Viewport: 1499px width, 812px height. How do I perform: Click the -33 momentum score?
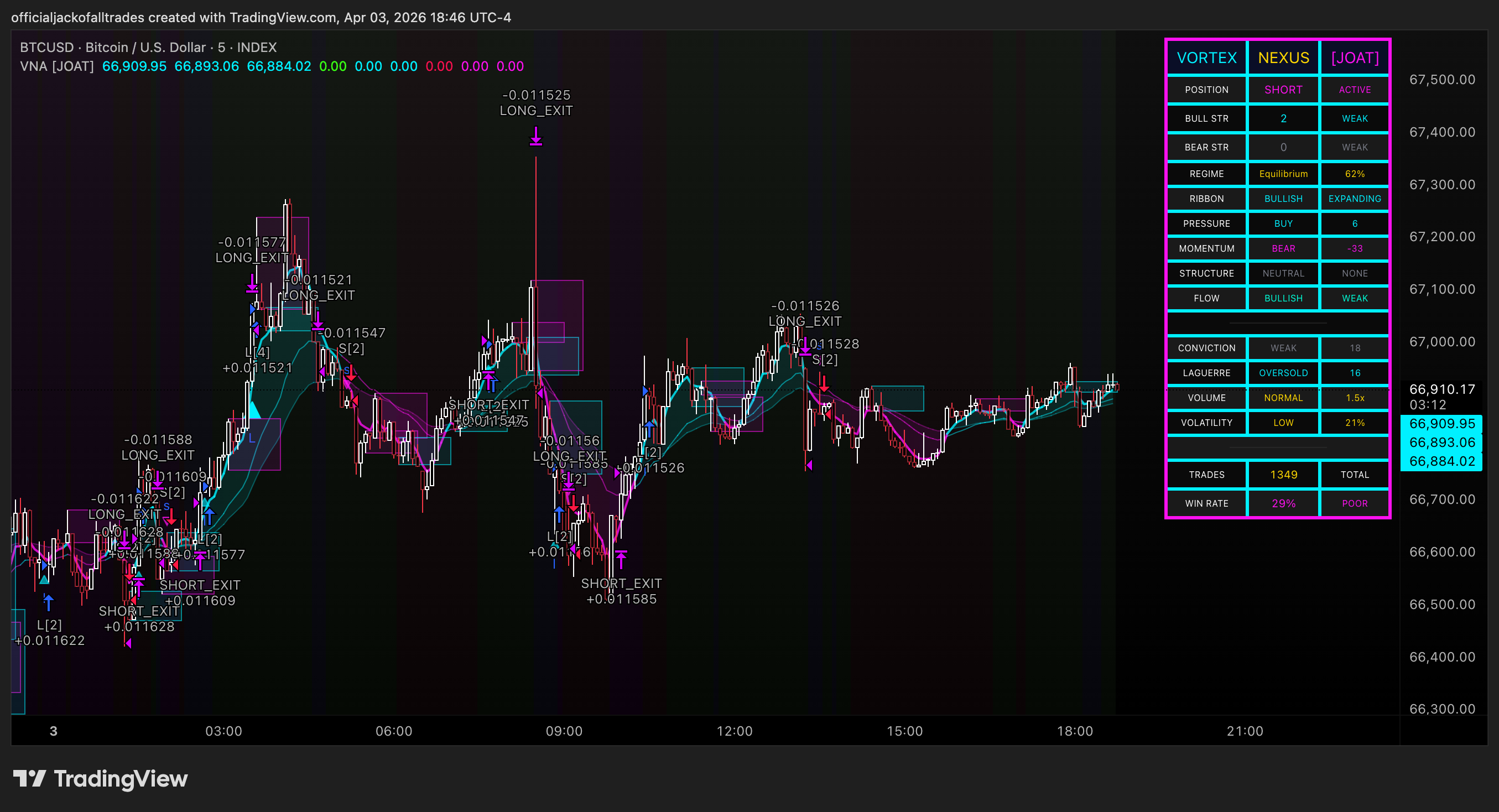tap(1355, 248)
